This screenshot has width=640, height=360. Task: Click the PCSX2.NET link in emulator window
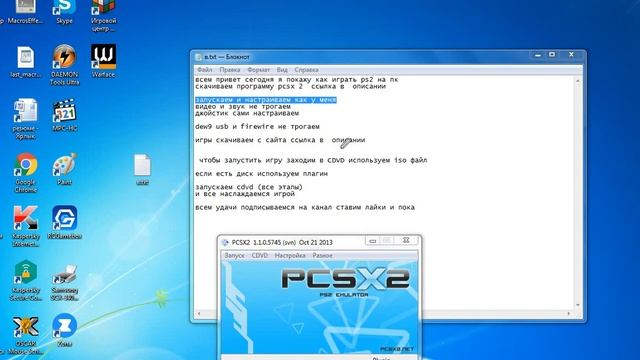pyautogui.click(x=397, y=349)
